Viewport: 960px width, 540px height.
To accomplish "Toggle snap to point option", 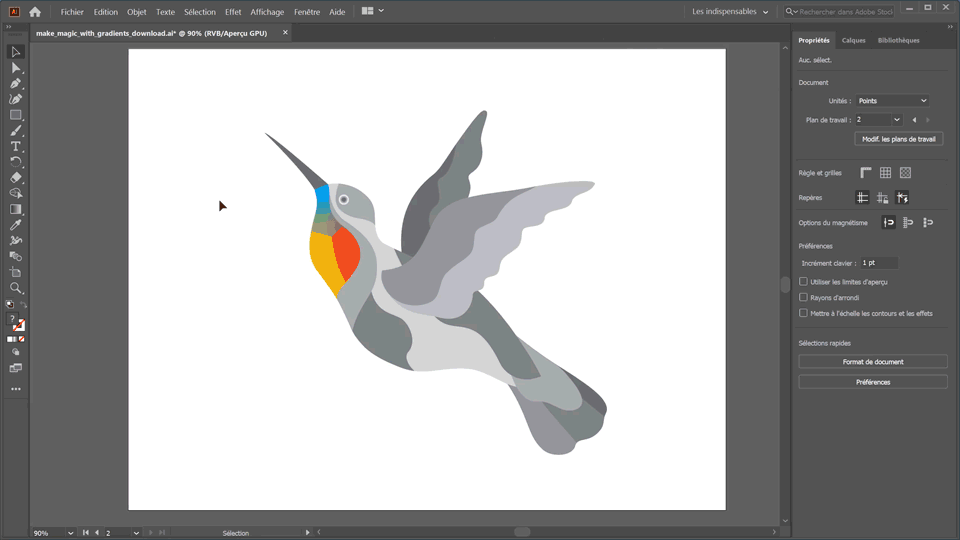I will click(x=888, y=222).
